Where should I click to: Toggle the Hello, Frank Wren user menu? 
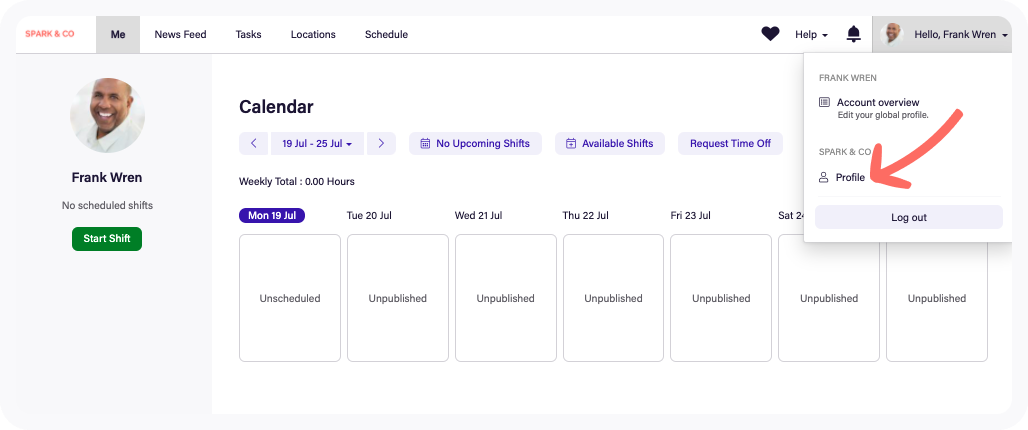pyautogui.click(x=942, y=34)
